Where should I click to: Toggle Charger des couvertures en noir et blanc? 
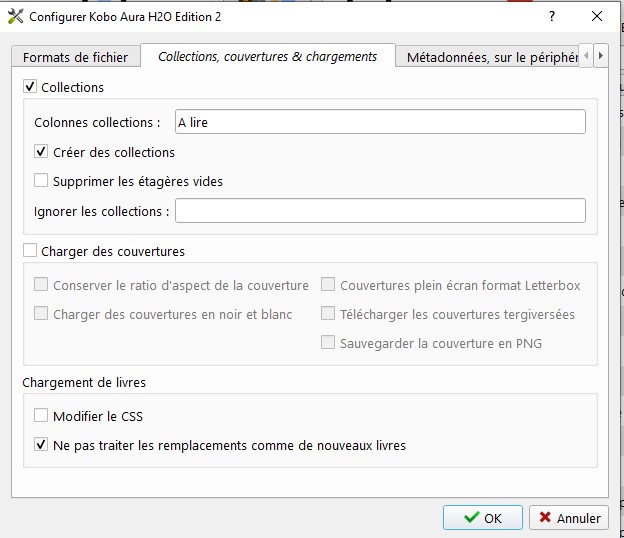click(x=41, y=314)
